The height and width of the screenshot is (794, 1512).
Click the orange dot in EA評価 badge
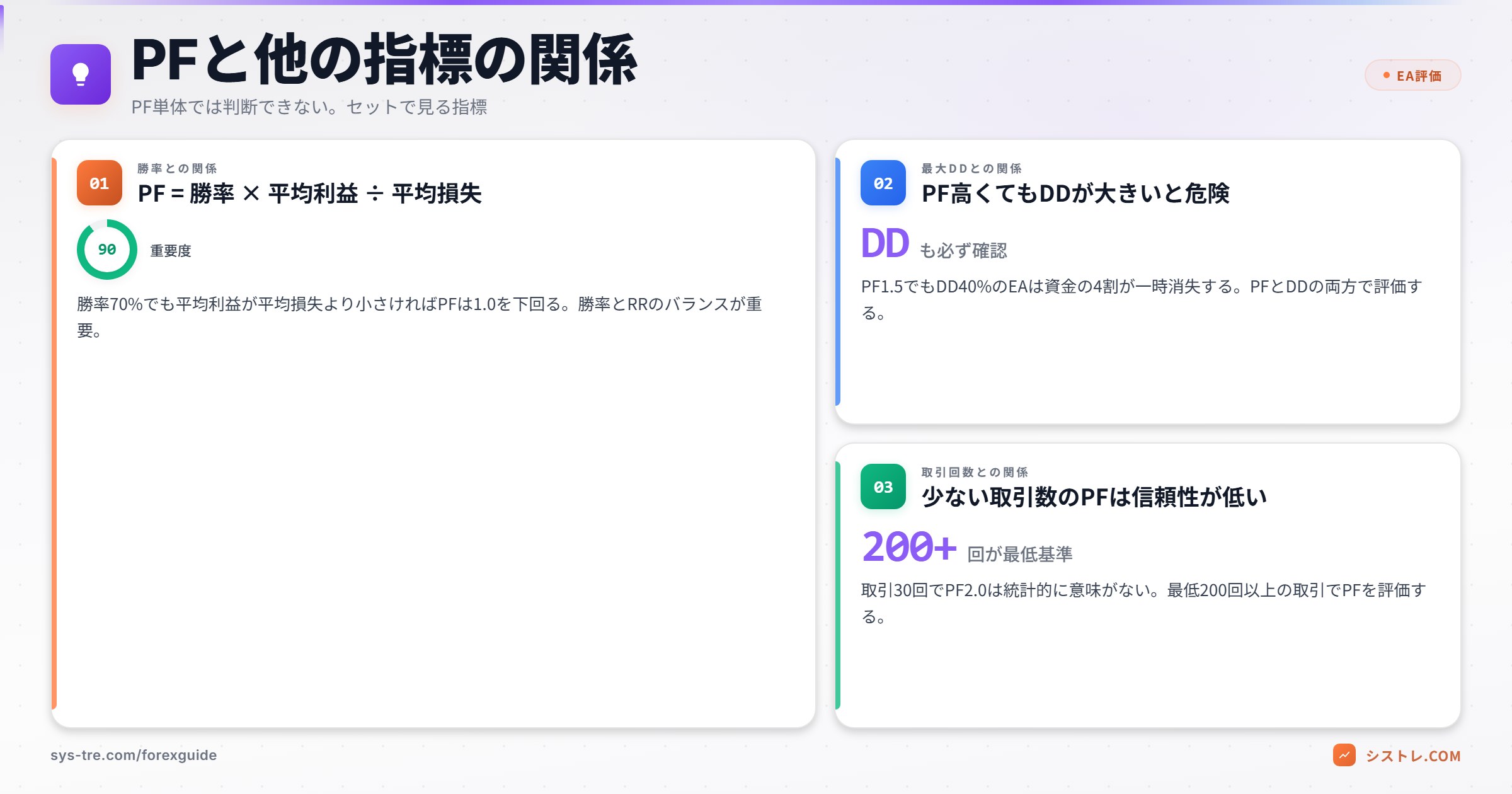[x=1385, y=74]
